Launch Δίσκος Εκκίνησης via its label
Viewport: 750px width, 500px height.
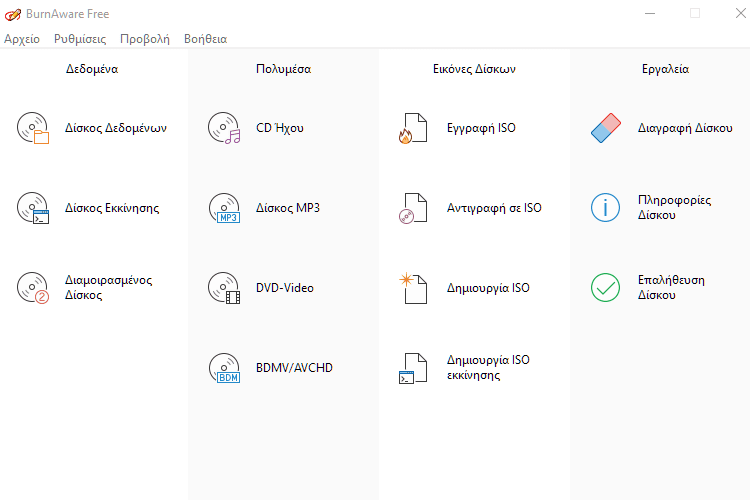coord(112,208)
